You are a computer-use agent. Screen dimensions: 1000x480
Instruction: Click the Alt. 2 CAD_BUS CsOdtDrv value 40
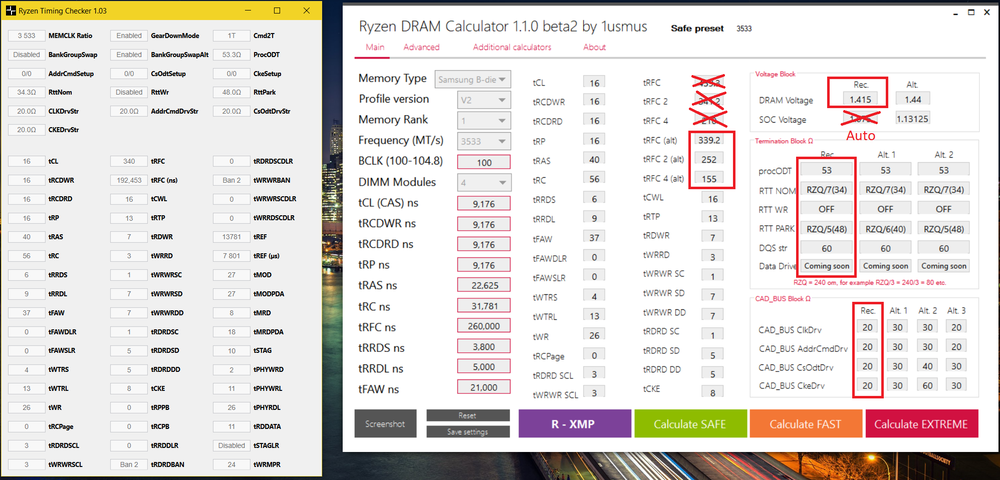[x=927, y=367]
